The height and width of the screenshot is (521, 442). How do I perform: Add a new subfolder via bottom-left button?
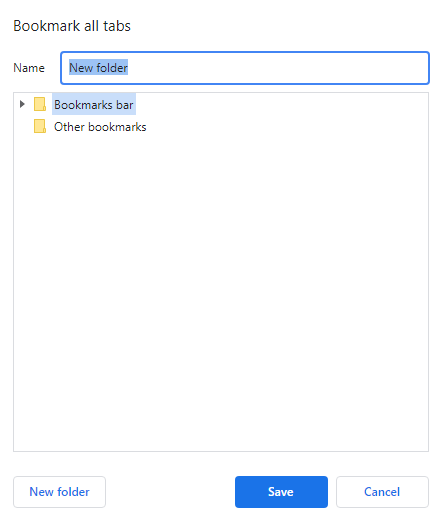(x=59, y=492)
